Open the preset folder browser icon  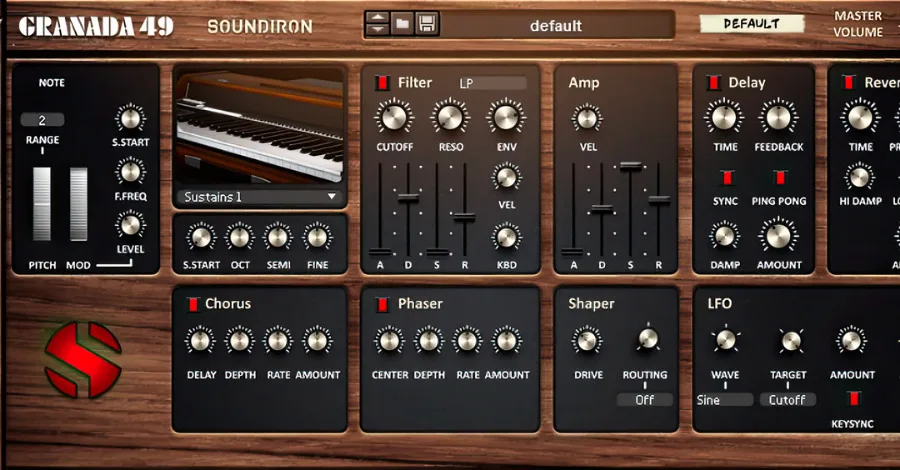click(x=402, y=25)
